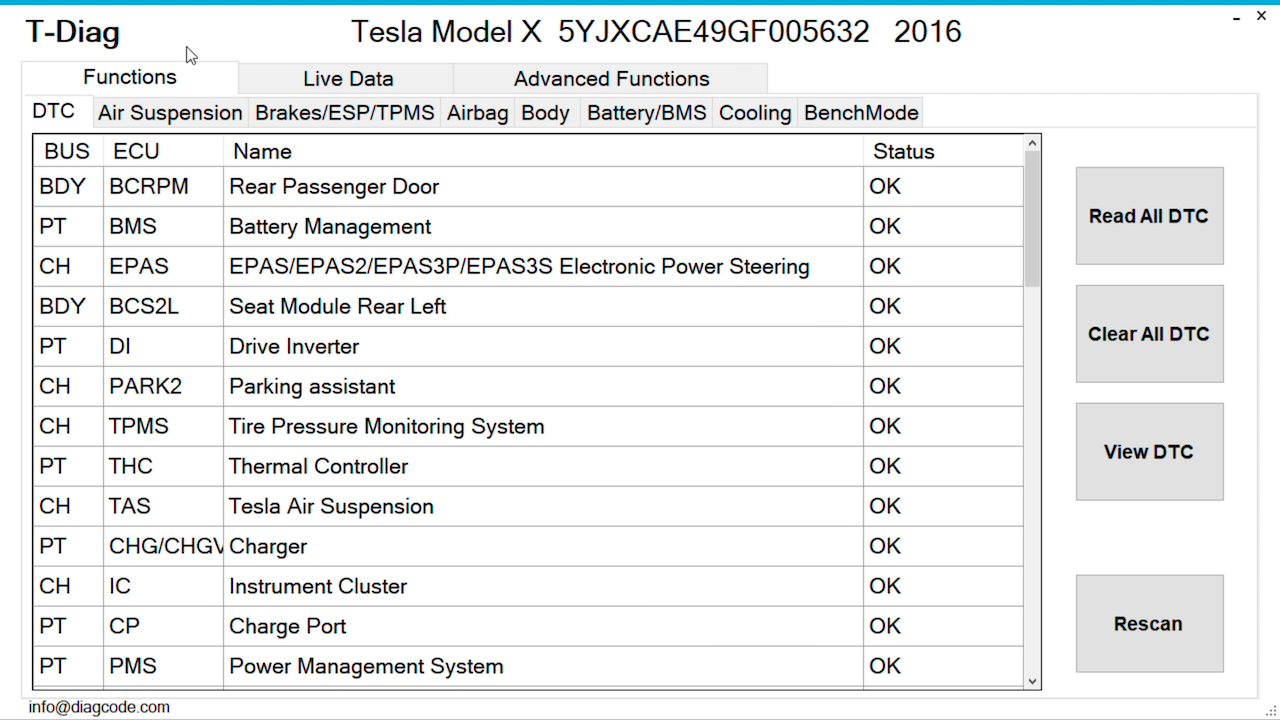The image size is (1280, 720).
Task: Open the Air Suspension sub-tab
Action: pyautogui.click(x=170, y=113)
